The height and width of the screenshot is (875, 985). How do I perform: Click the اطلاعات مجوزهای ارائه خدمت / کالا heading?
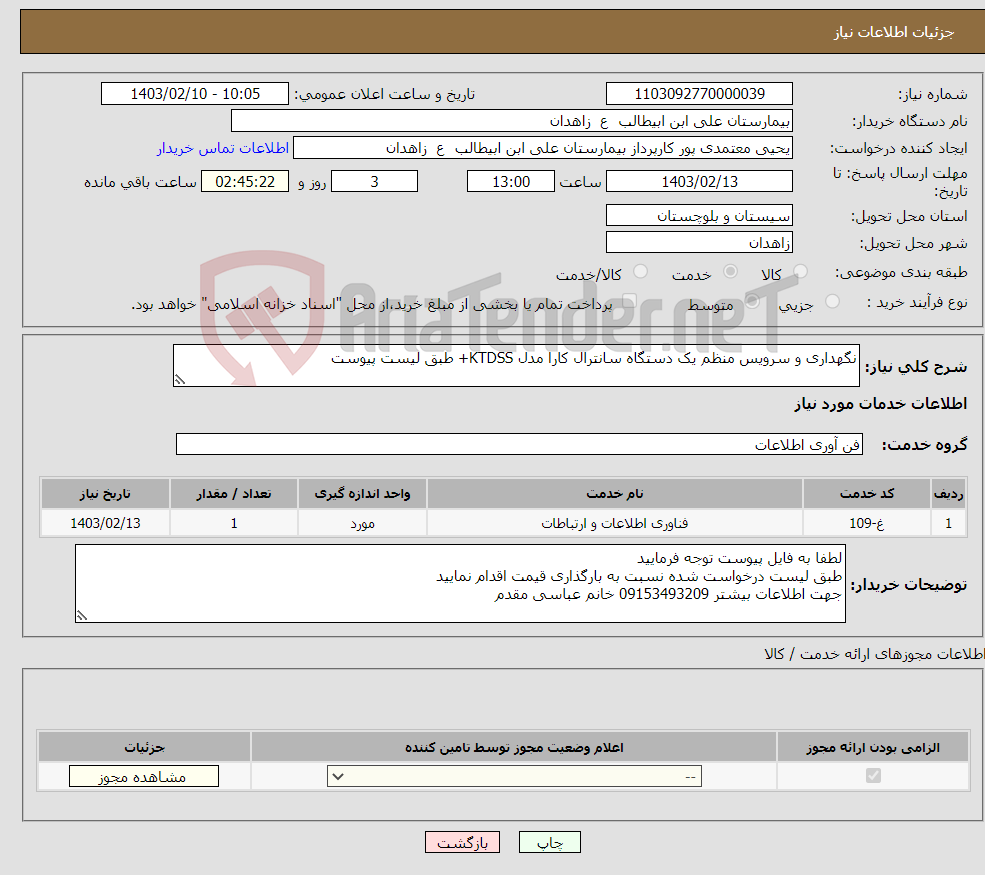point(874,654)
